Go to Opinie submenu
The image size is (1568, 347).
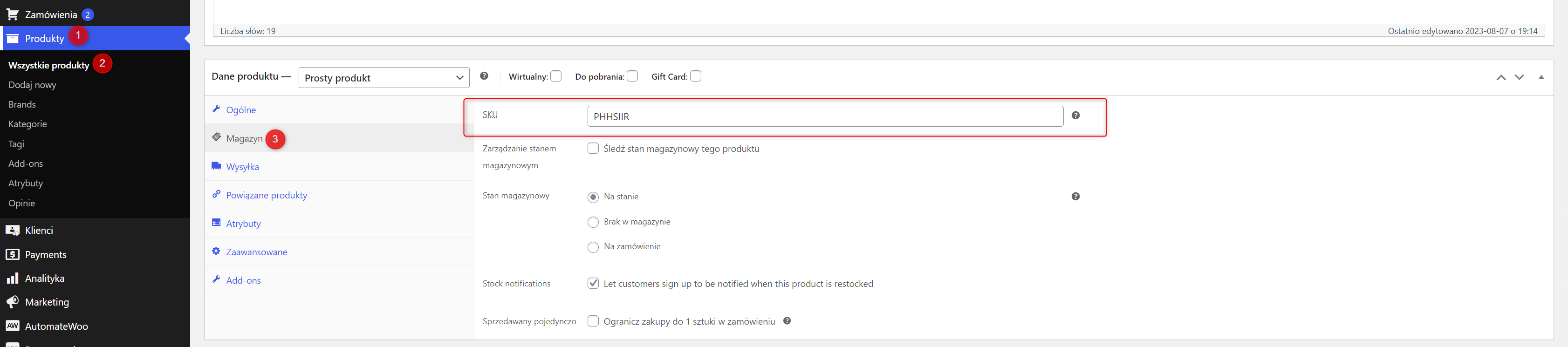(21, 204)
